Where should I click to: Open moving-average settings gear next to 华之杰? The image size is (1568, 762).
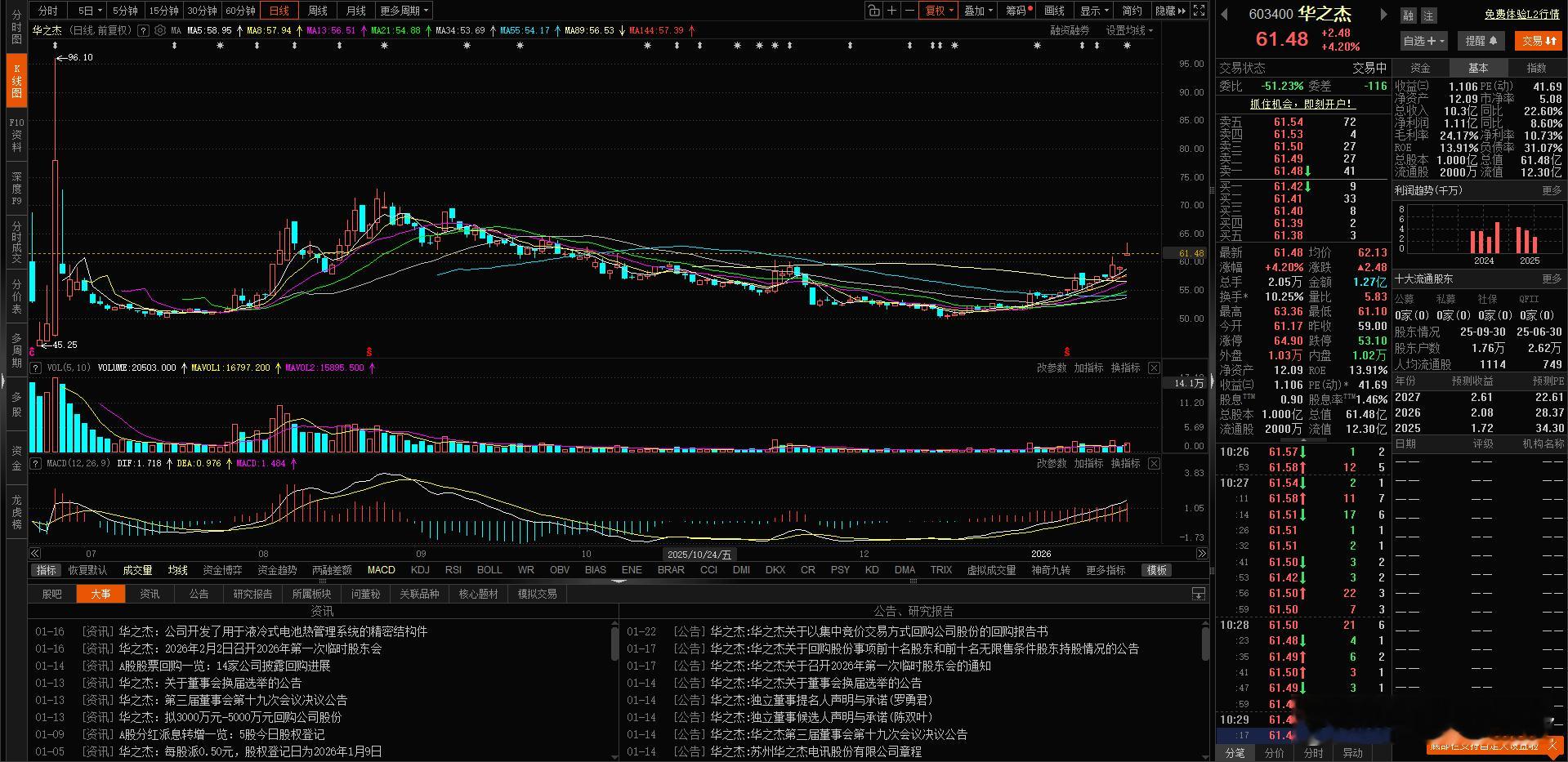160,30
